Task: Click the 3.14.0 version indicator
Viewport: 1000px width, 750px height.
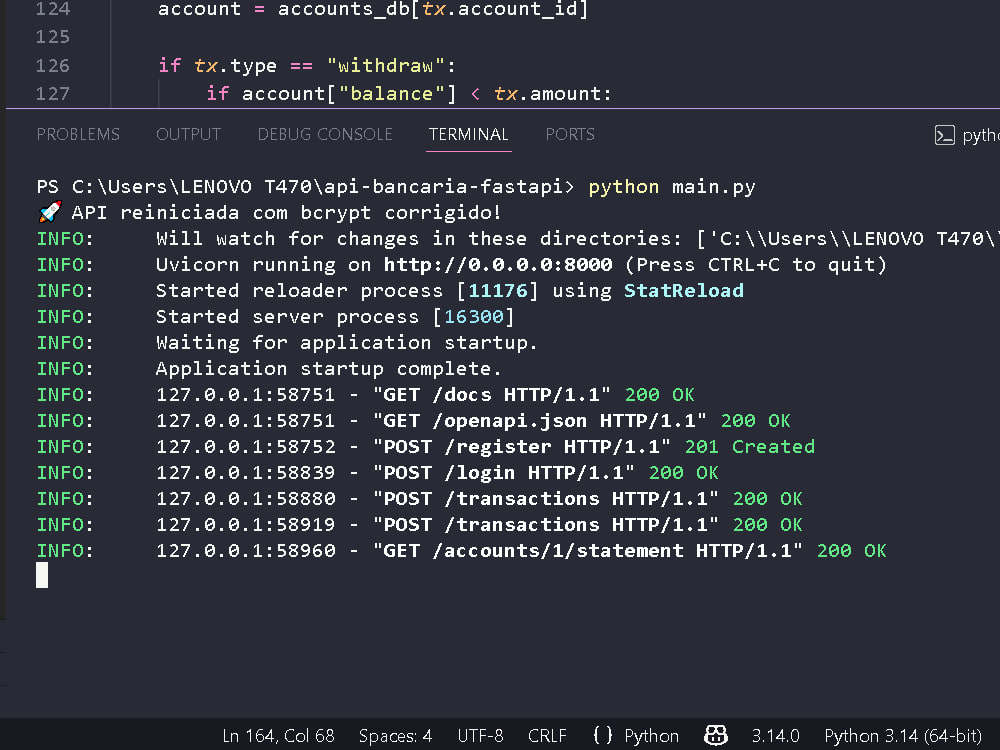Action: coord(775,736)
